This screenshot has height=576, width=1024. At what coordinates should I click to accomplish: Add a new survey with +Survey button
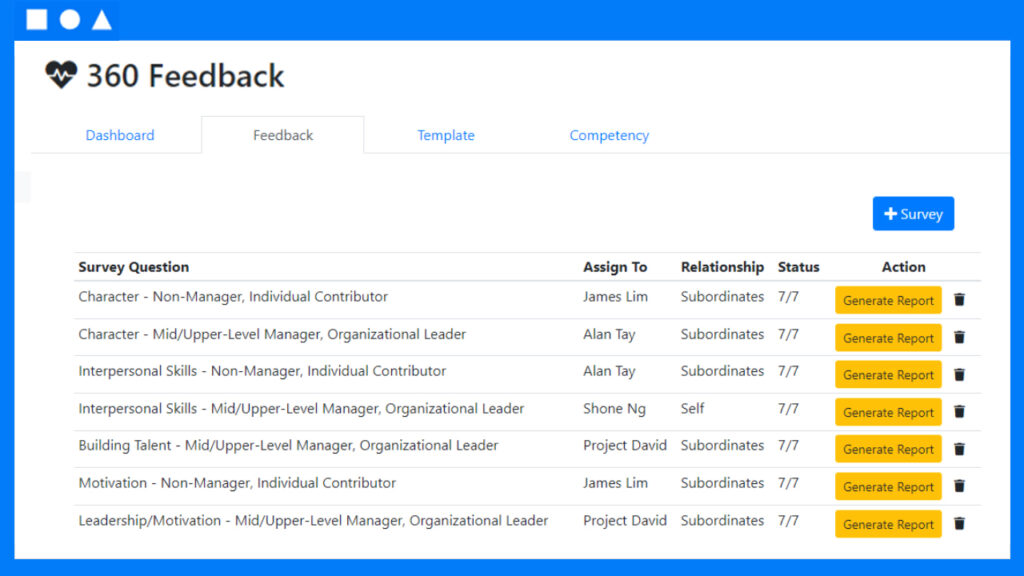pos(913,214)
